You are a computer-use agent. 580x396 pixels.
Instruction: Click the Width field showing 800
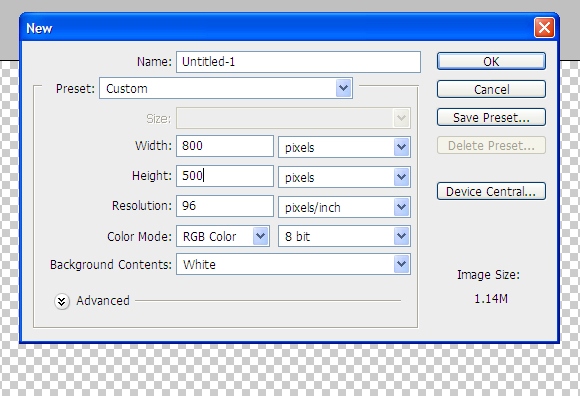pyautogui.click(x=225, y=146)
